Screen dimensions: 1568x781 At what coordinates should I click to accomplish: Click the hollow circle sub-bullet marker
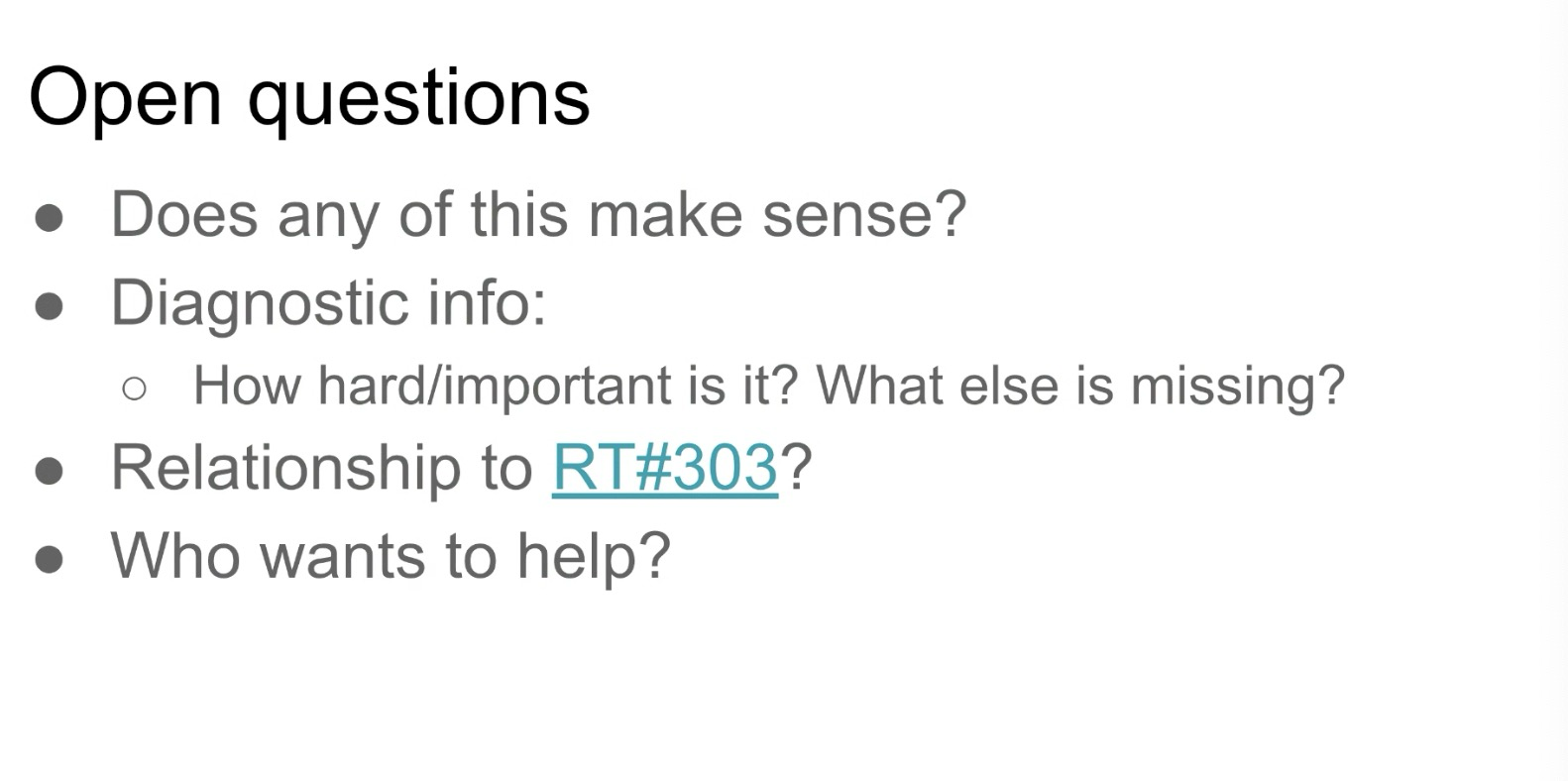[x=134, y=389]
